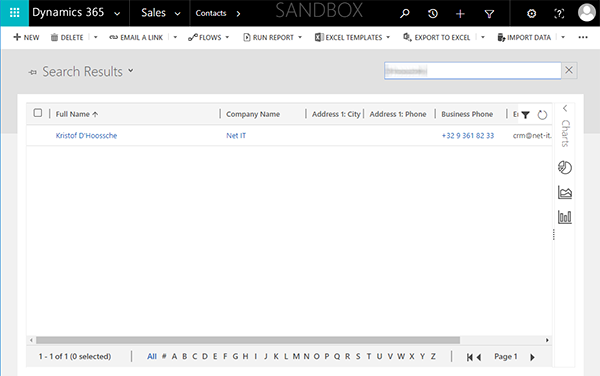Expand the Charts pane arrow
Screen dimensions: 600x376
point(565,109)
